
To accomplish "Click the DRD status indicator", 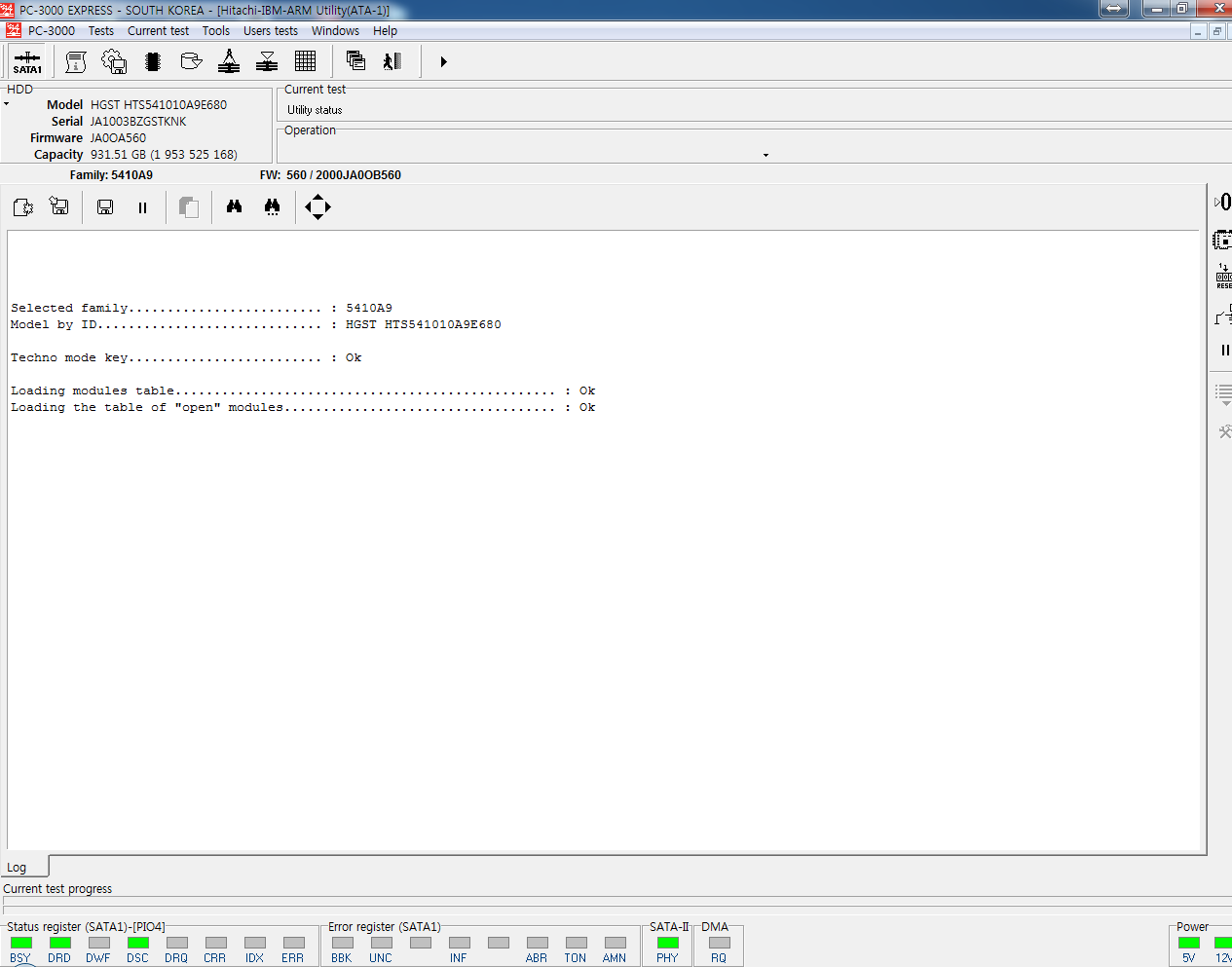I will 59,943.
